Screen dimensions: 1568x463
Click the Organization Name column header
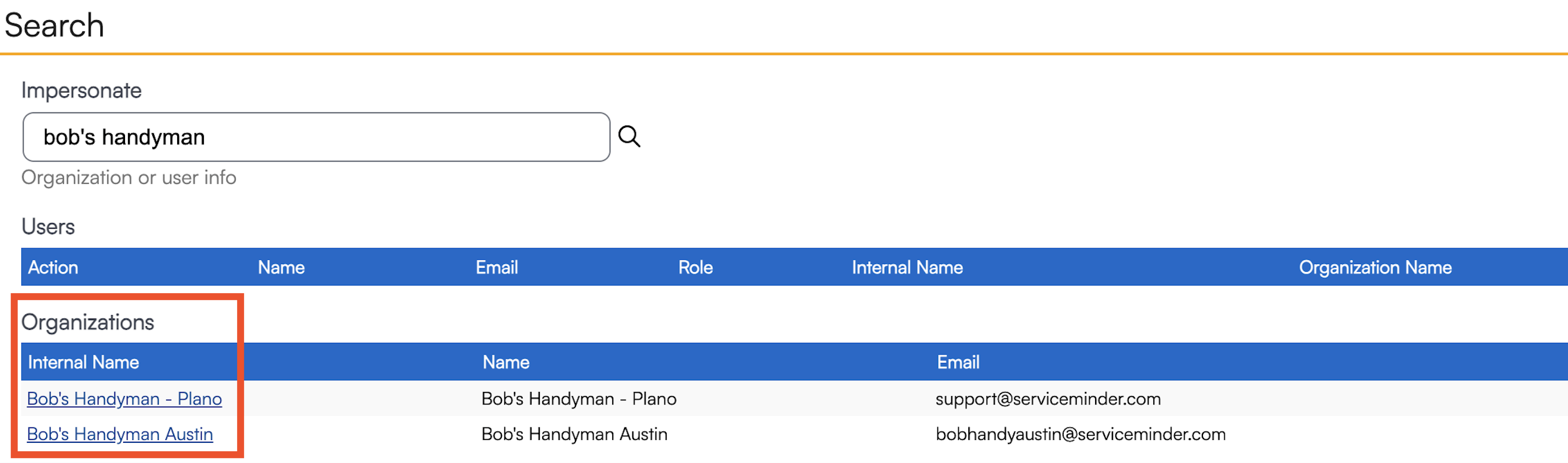click(x=1375, y=267)
